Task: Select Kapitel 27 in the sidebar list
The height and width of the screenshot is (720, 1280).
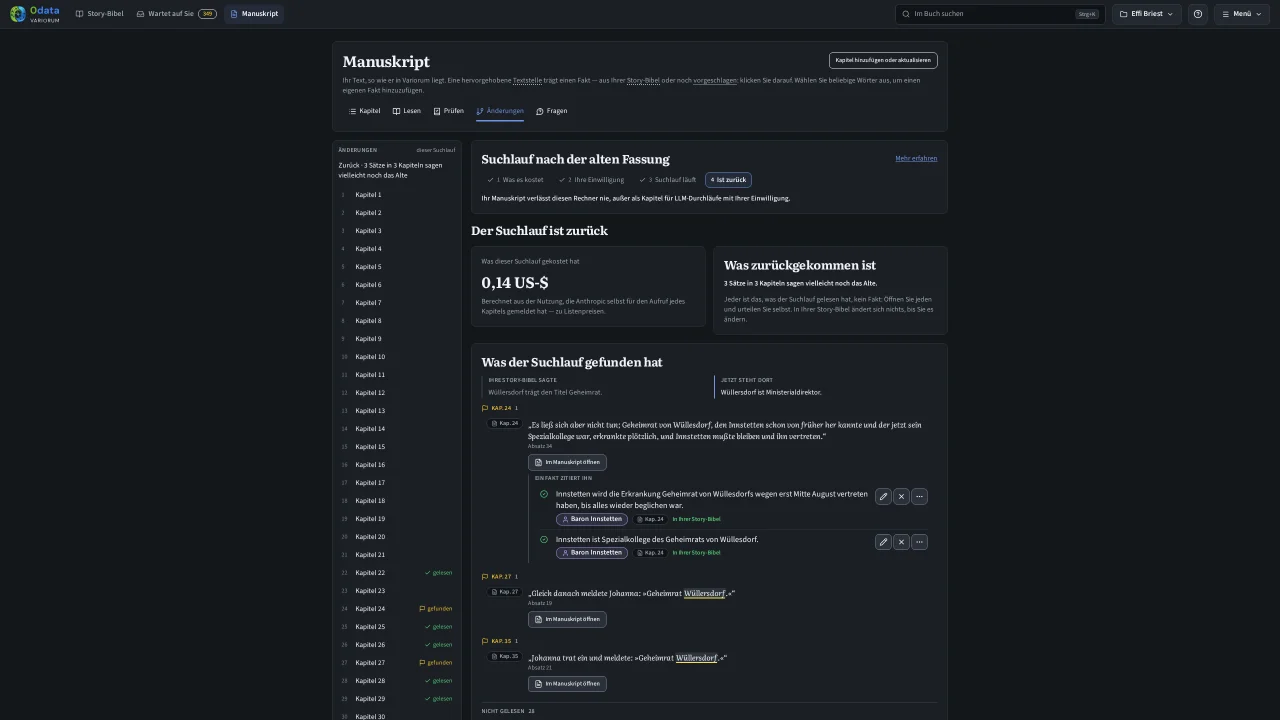Action: point(397,662)
